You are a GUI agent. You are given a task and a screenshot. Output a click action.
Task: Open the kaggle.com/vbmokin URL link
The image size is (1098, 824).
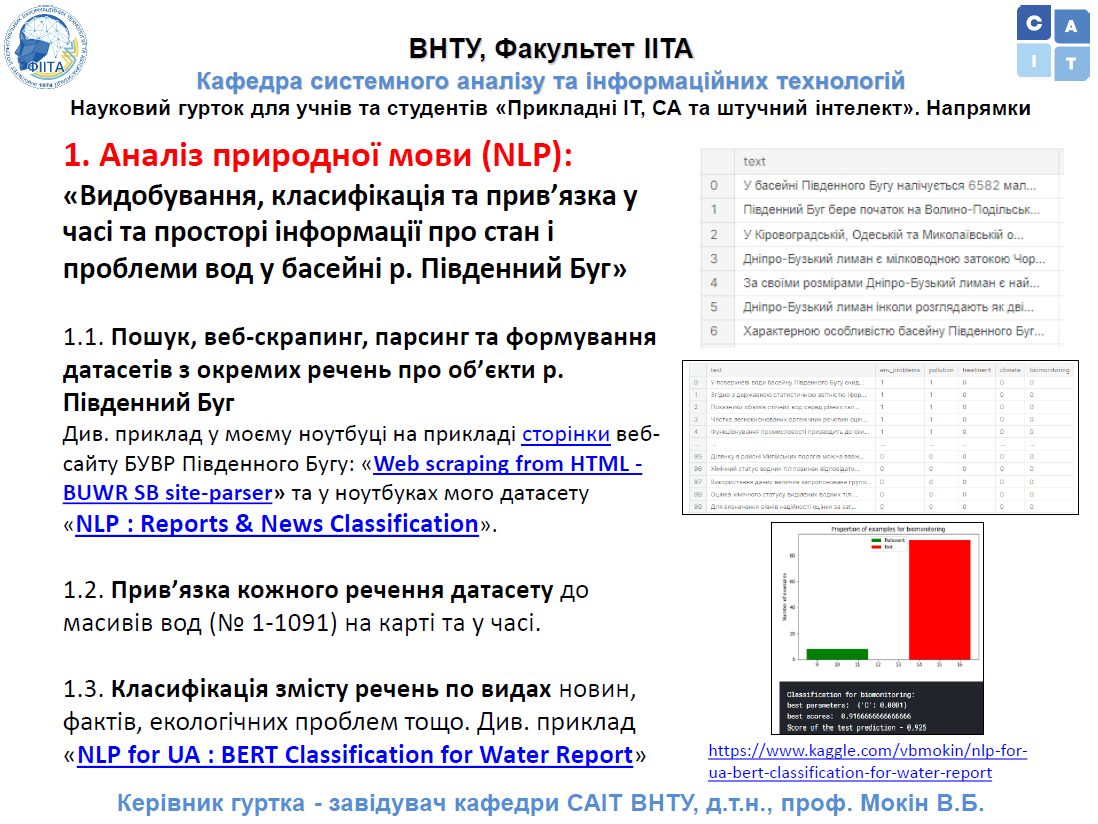(x=868, y=762)
